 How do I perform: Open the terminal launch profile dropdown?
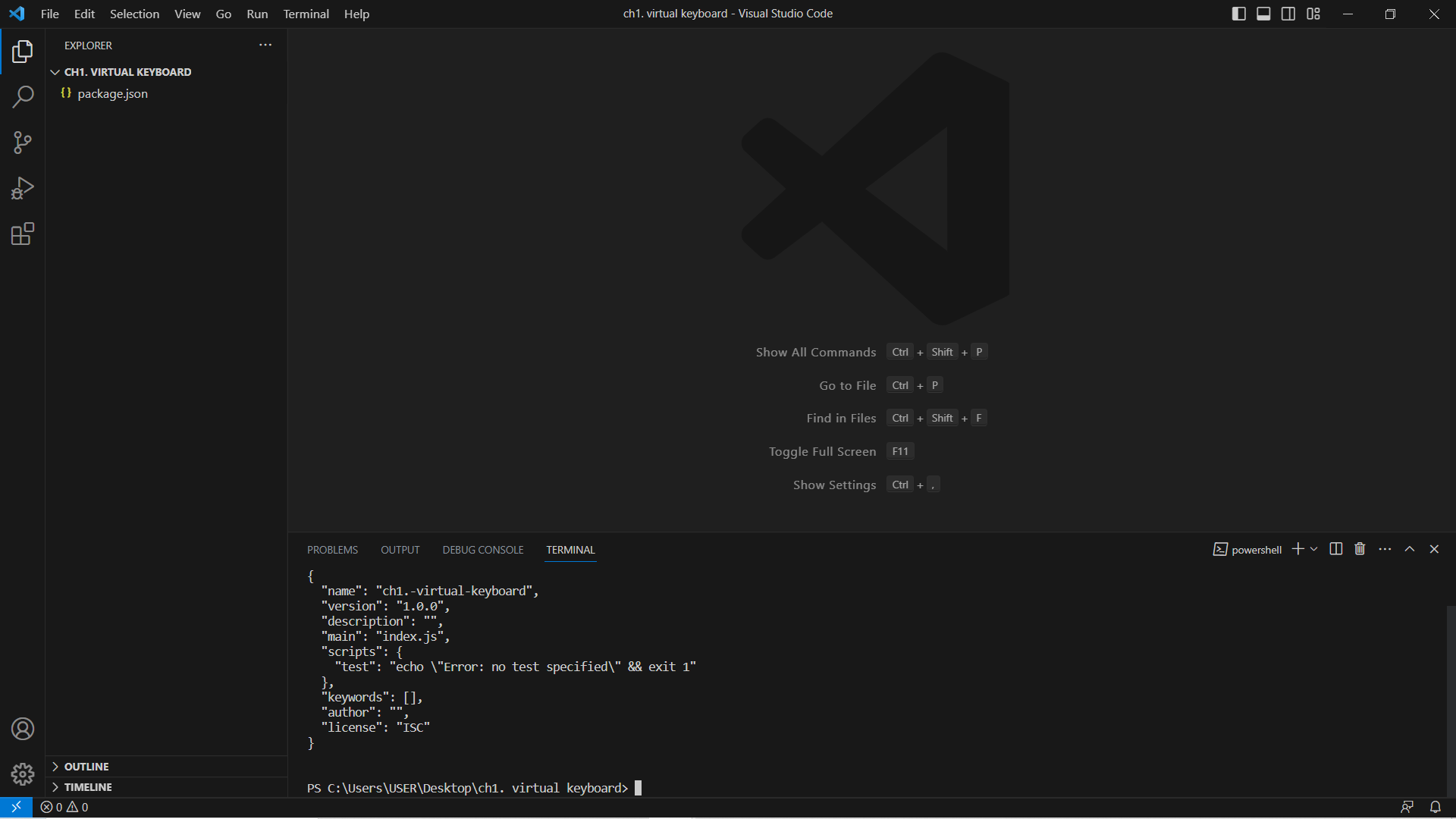[1313, 548]
